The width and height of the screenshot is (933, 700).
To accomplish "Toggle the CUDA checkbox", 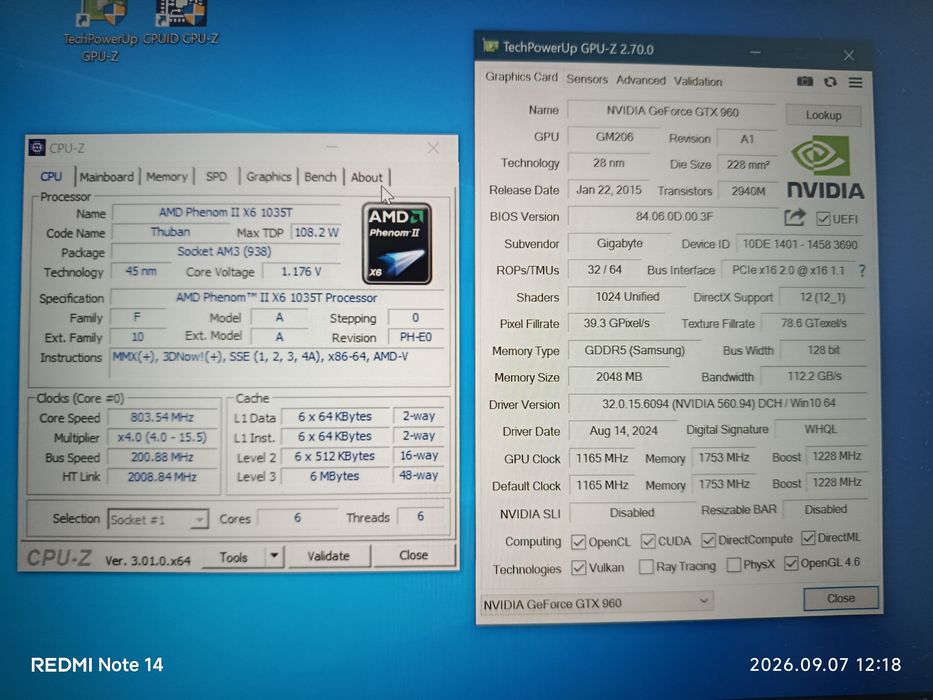I will coord(647,541).
